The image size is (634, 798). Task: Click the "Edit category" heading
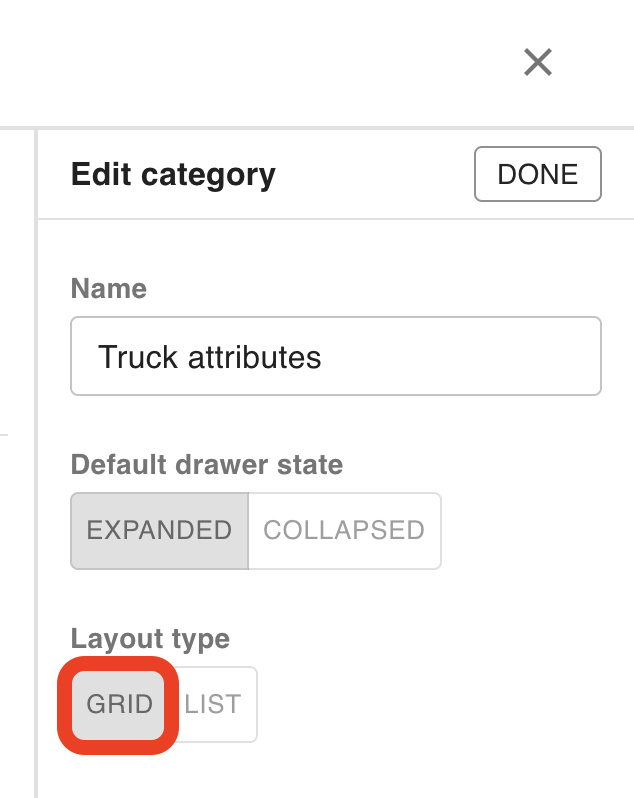pyautogui.click(x=173, y=175)
